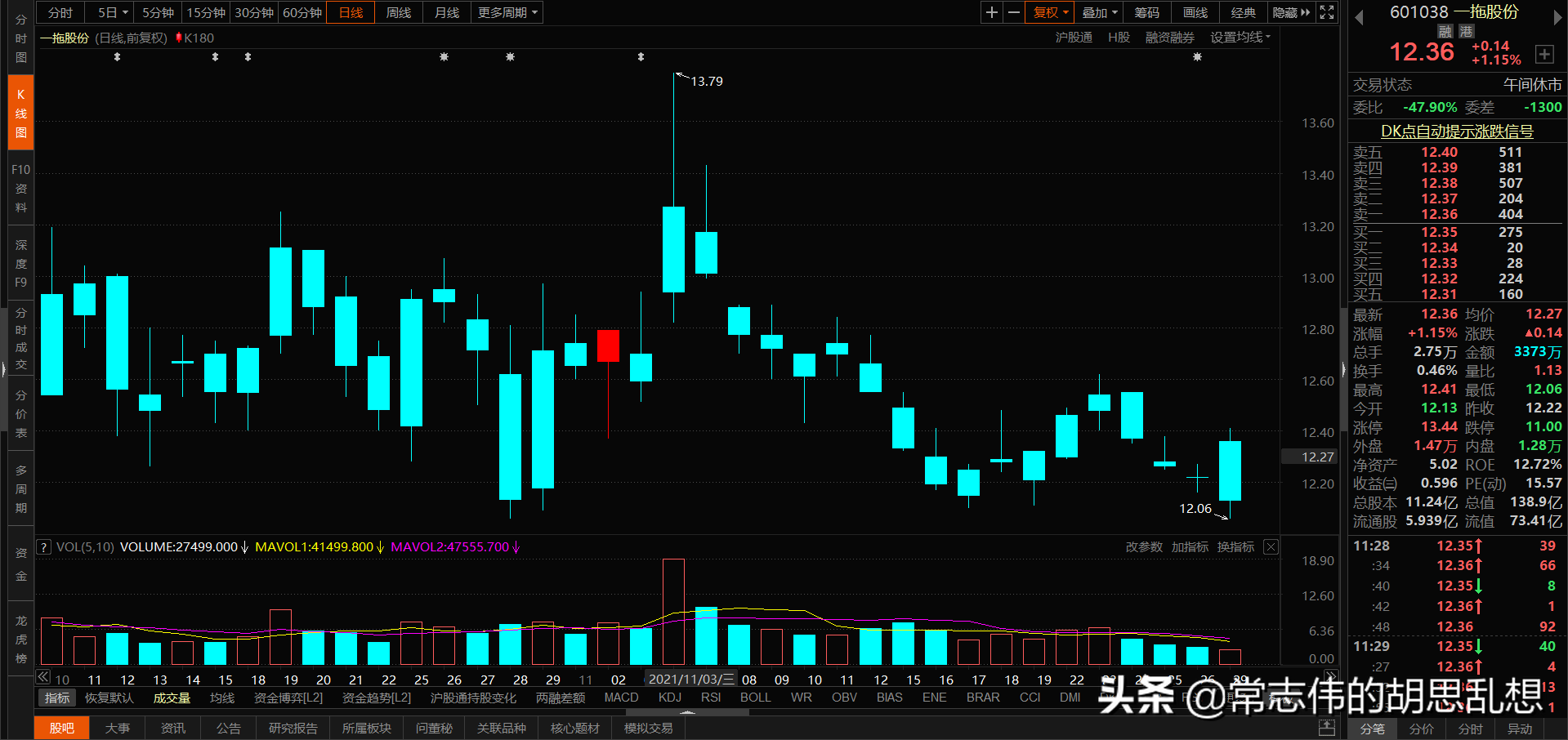Open the 研究报告 research report tab
Screen dimensions: 1568x740
[293, 728]
